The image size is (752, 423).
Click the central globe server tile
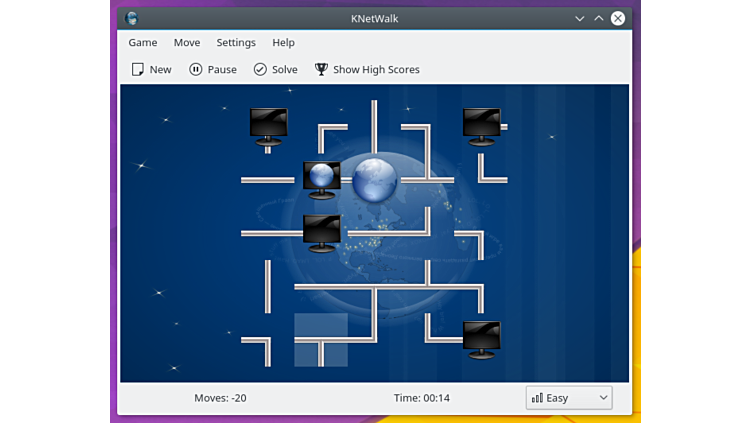point(374,180)
